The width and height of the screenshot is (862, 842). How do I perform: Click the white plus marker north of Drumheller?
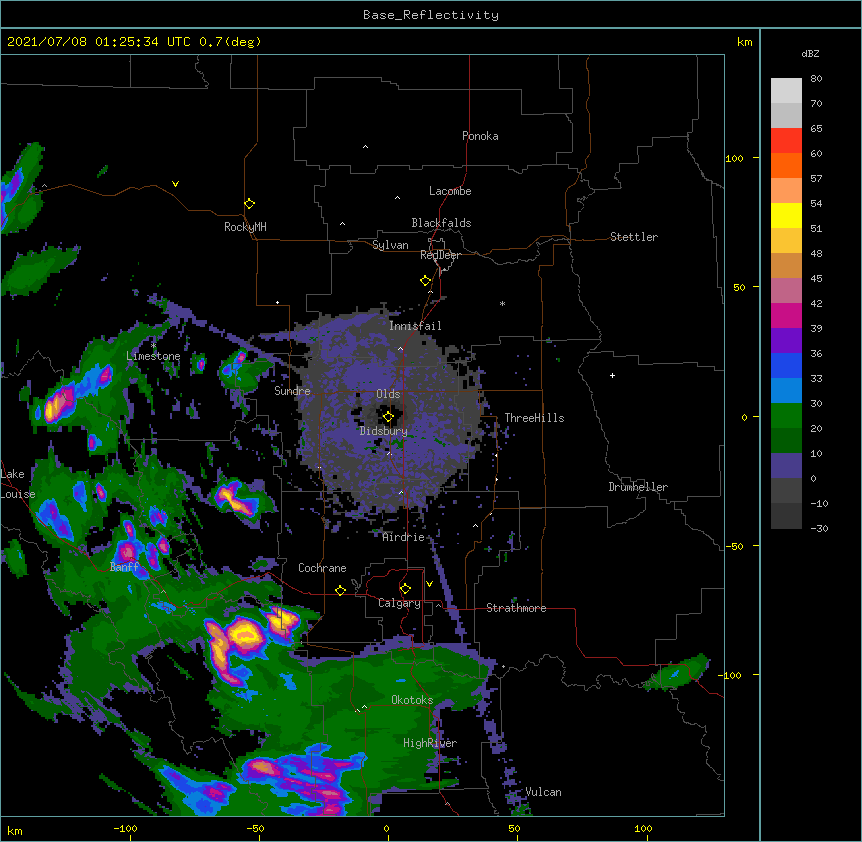tap(612, 375)
